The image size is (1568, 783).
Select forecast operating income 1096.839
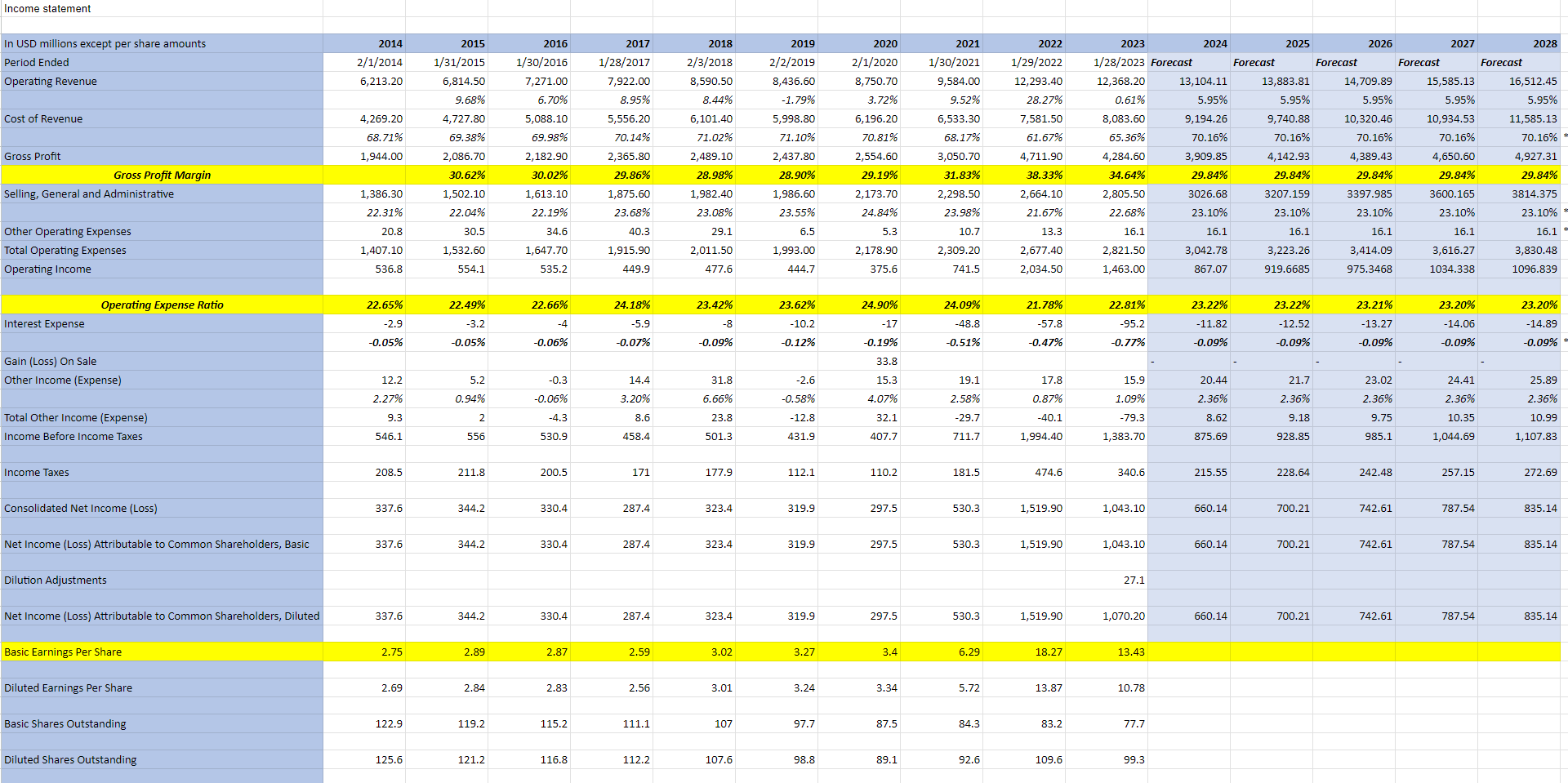1519,269
